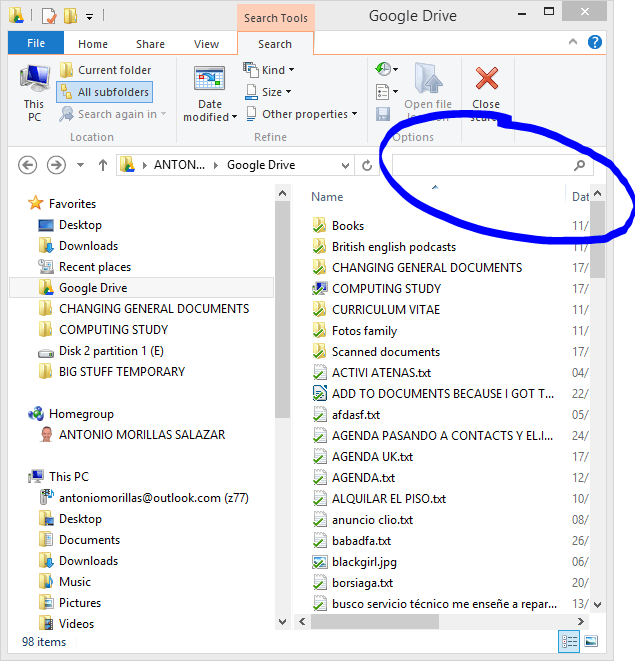Click the refresh icon beside address bar
Image resolution: width=635 pixels, height=661 pixels.
(x=367, y=165)
